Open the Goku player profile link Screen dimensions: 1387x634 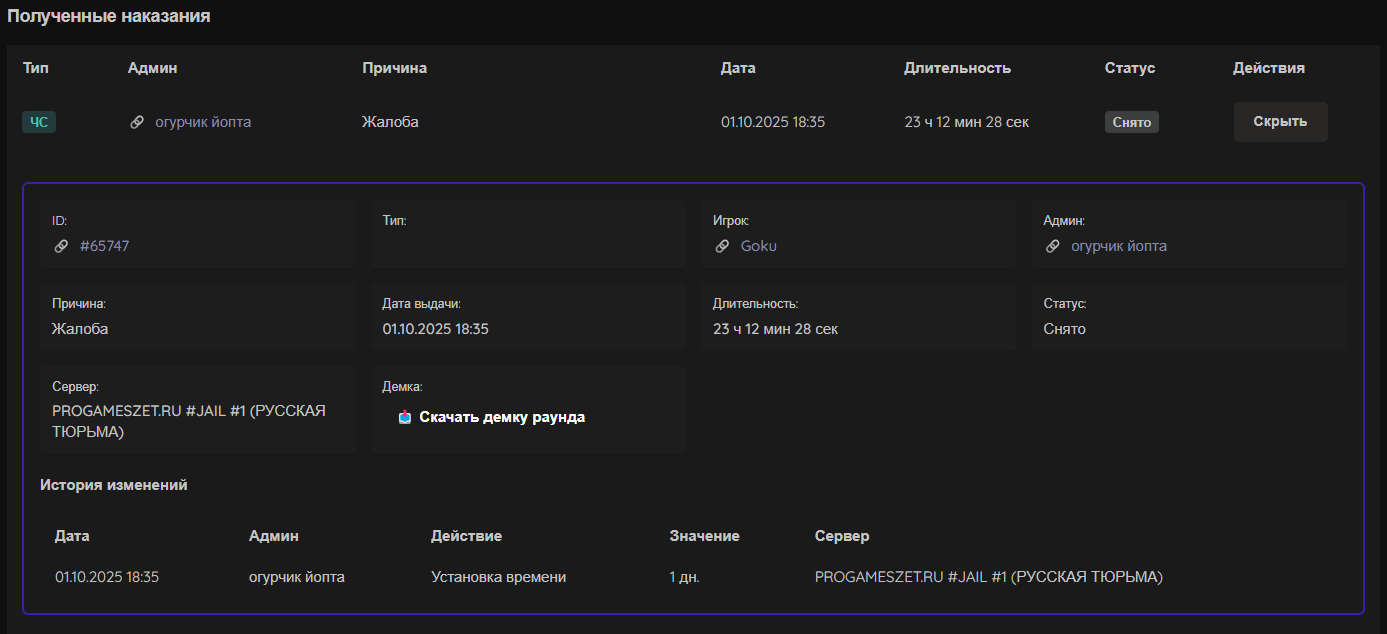tap(758, 246)
